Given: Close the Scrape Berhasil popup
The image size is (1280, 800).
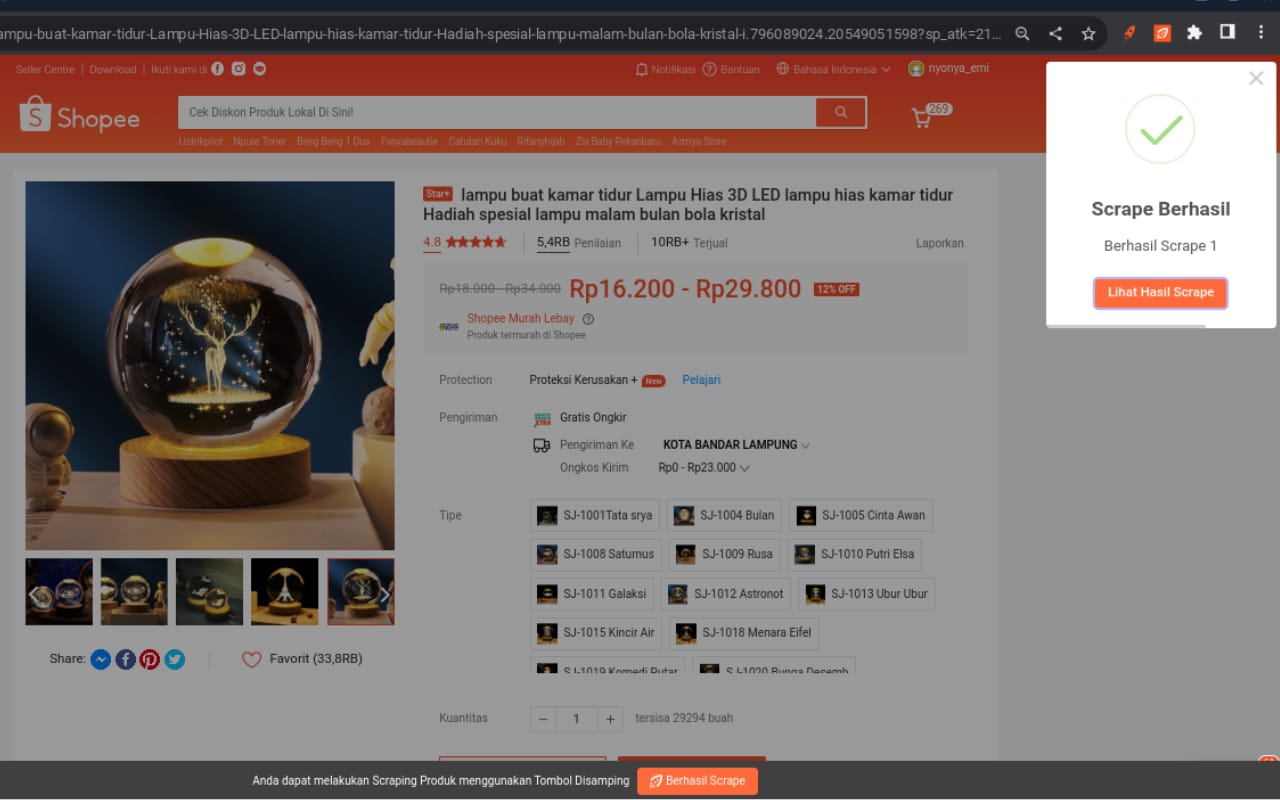Looking at the screenshot, I should point(1256,79).
